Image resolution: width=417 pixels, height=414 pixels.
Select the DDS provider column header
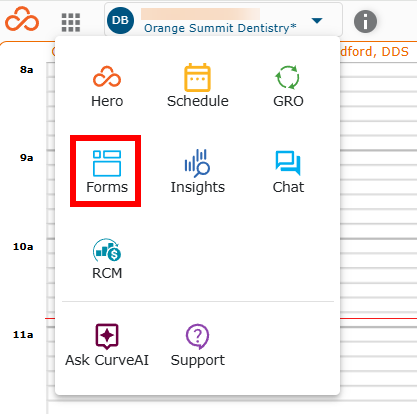(375, 52)
